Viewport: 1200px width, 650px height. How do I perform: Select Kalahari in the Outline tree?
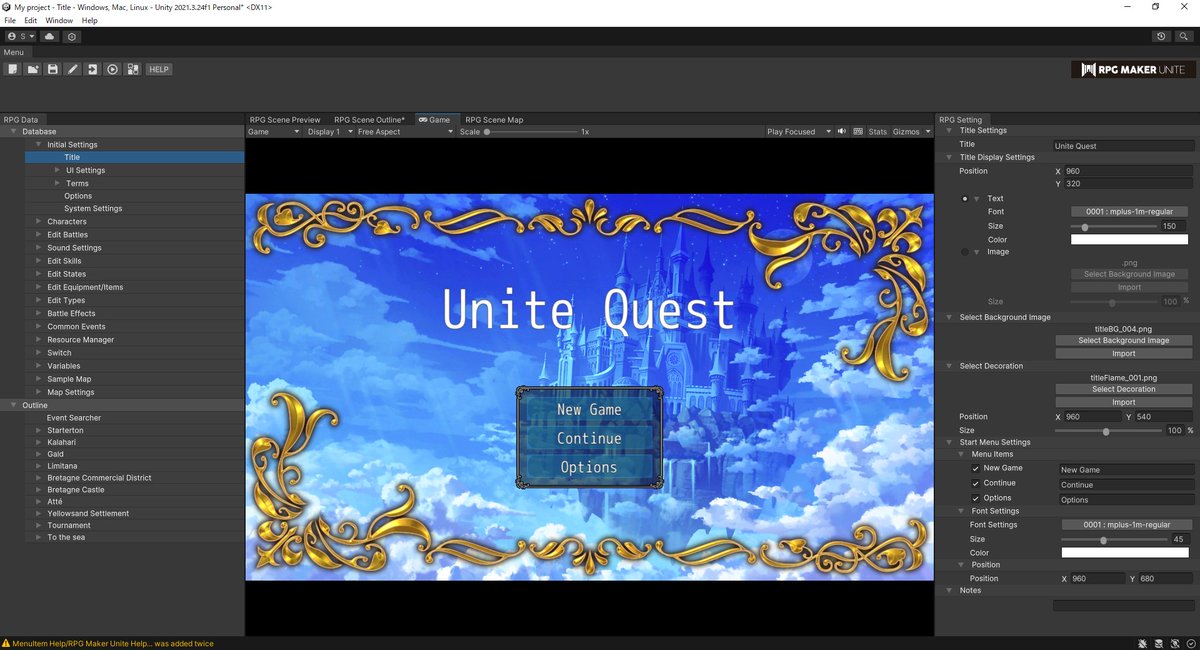(62, 441)
